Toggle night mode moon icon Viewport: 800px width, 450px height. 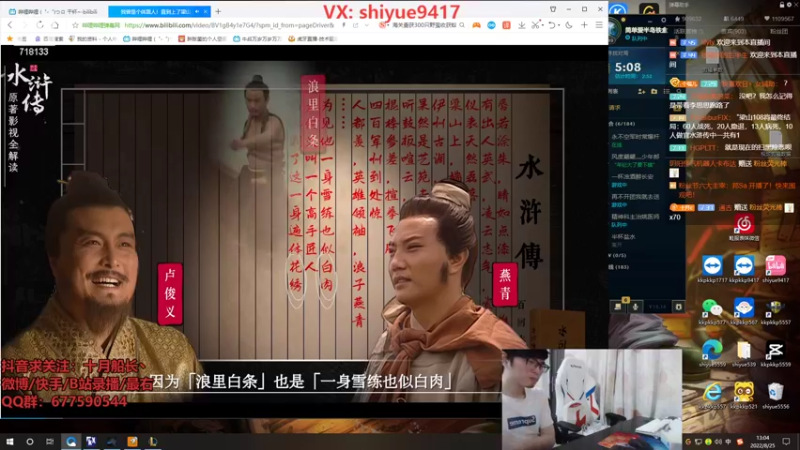click(x=569, y=25)
